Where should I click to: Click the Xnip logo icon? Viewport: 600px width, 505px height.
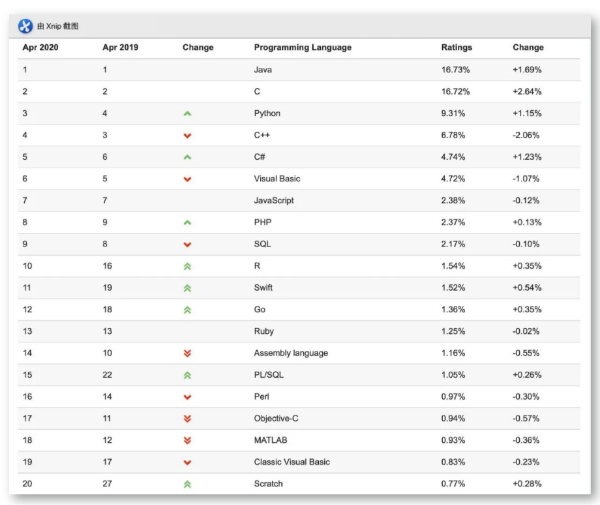[26, 24]
